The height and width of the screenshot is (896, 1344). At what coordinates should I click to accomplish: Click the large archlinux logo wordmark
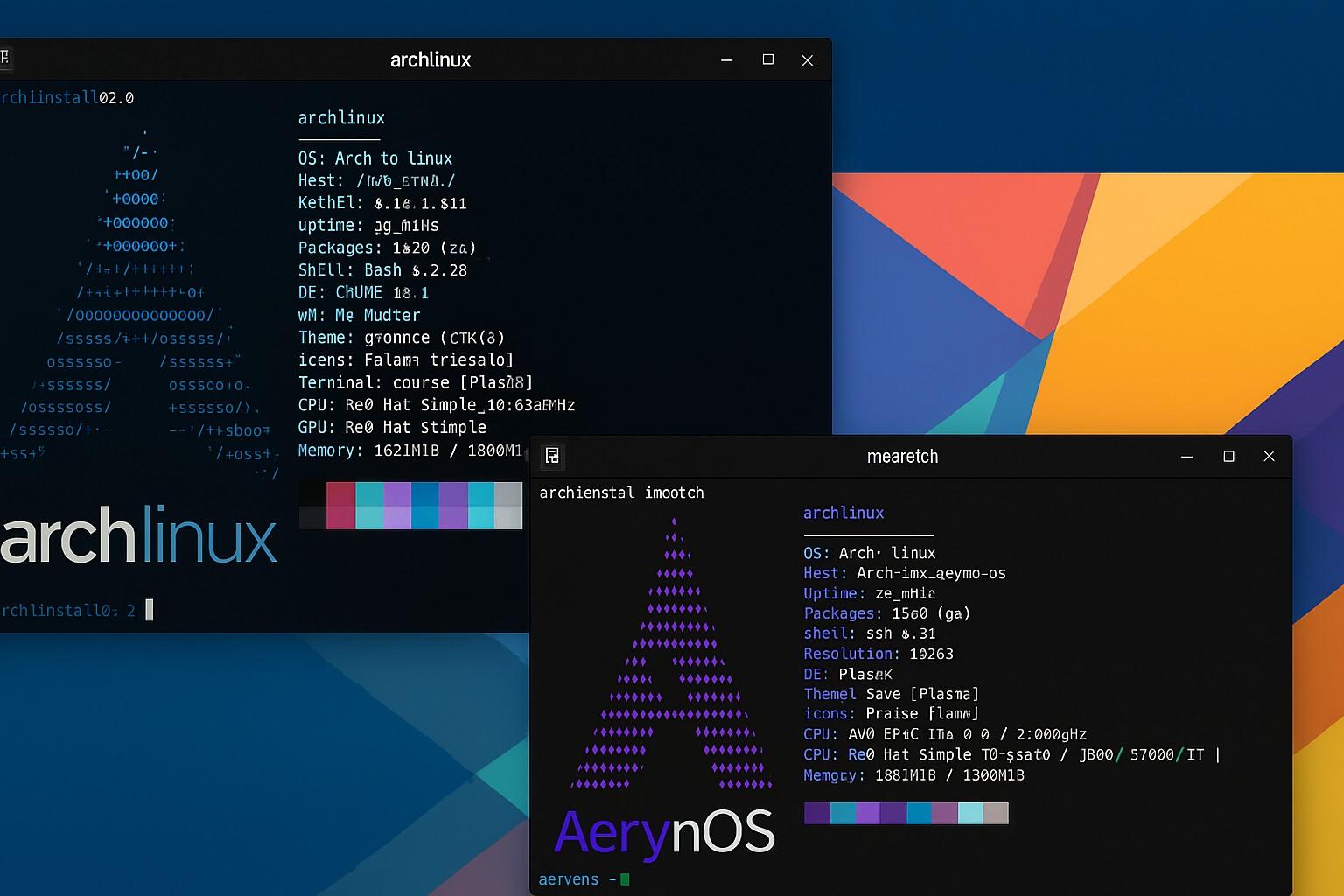138,535
